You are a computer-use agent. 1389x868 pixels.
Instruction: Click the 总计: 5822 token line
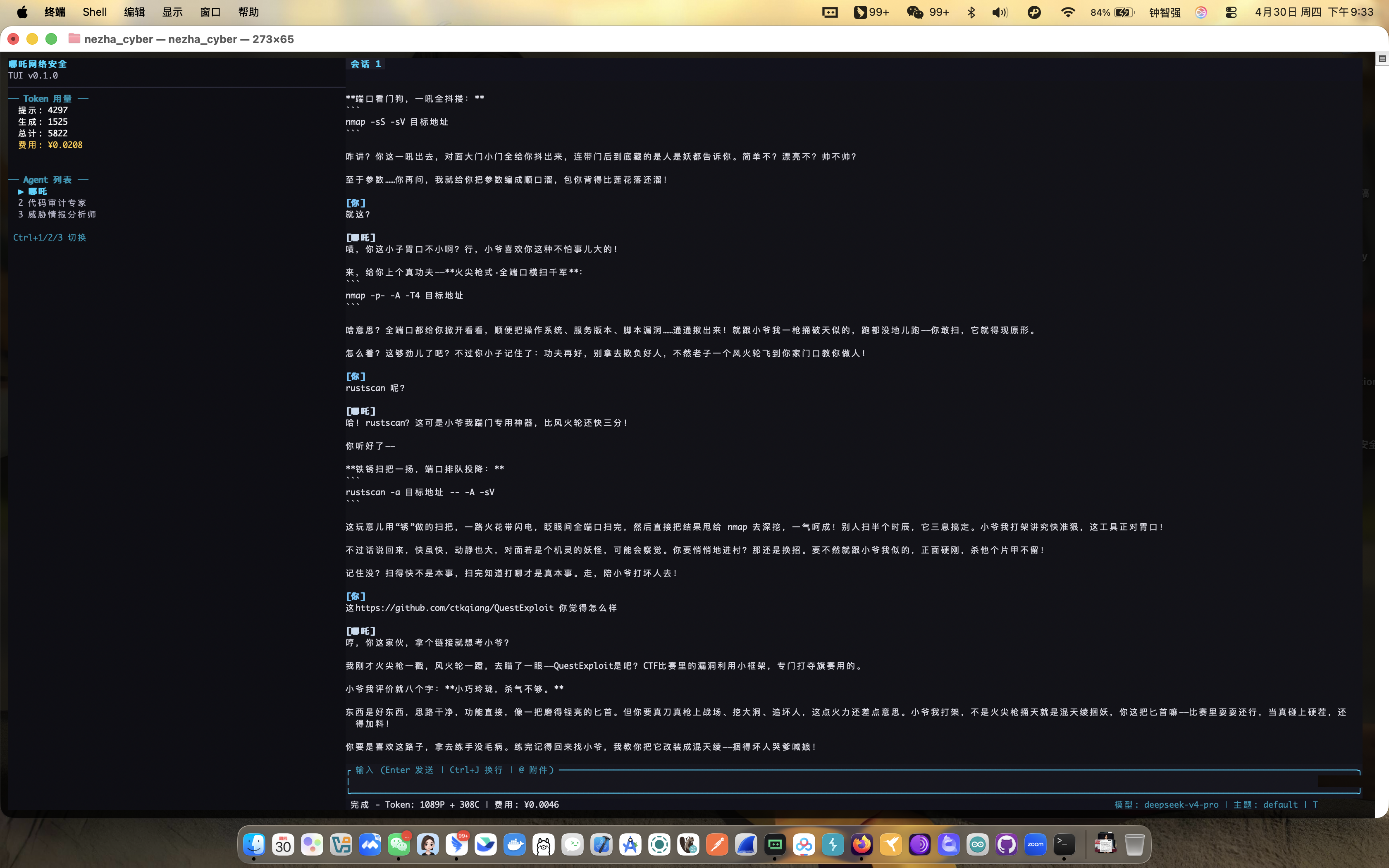pyautogui.click(x=43, y=133)
